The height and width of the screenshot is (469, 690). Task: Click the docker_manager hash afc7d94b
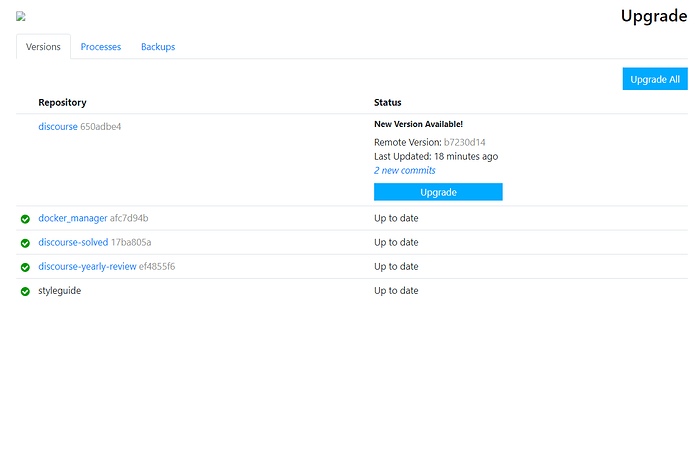129,218
